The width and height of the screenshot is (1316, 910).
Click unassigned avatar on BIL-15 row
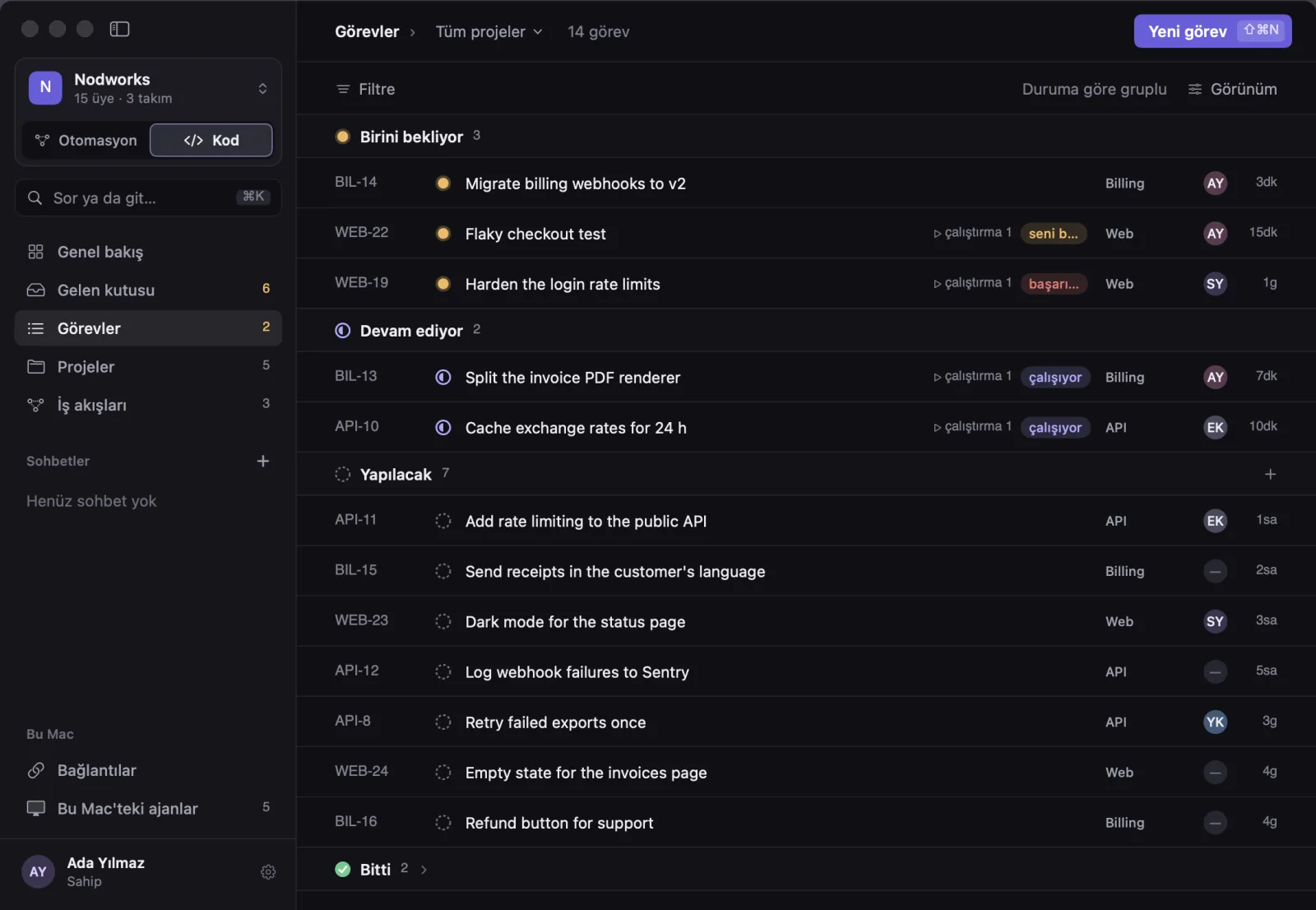(1215, 571)
